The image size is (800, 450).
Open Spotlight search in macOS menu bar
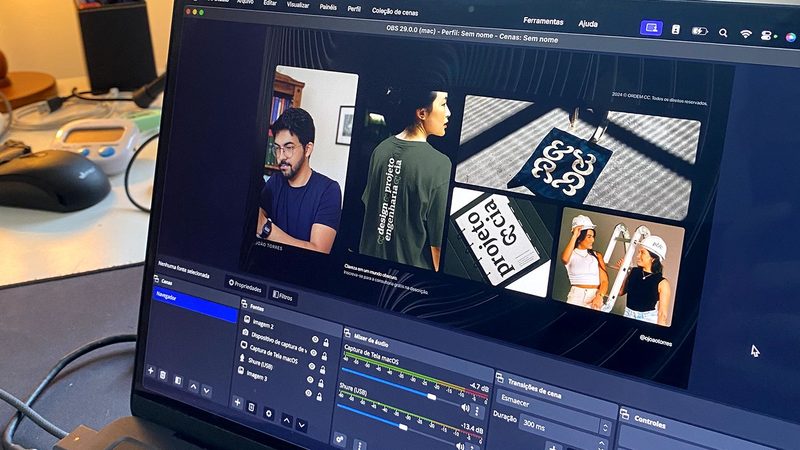pos(723,33)
